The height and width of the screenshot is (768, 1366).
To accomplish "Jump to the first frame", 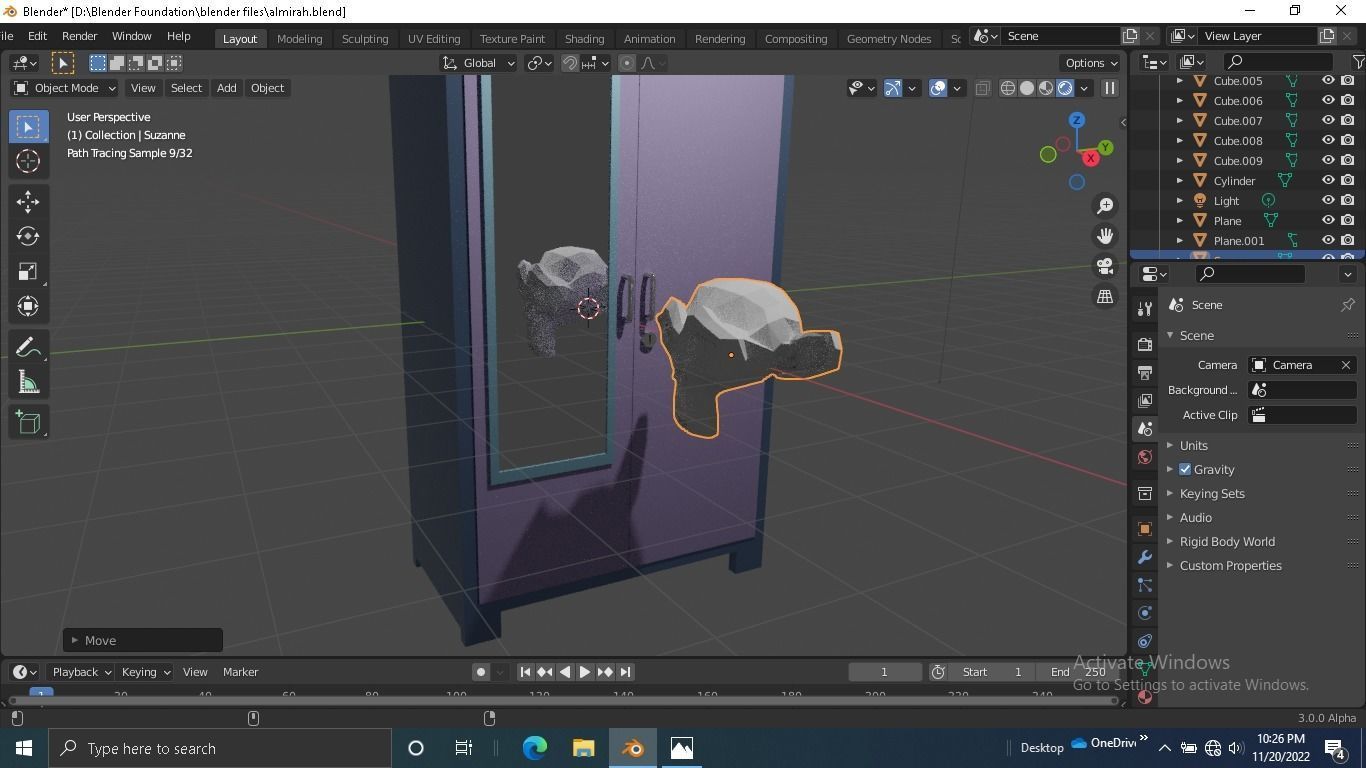I will click(x=525, y=672).
